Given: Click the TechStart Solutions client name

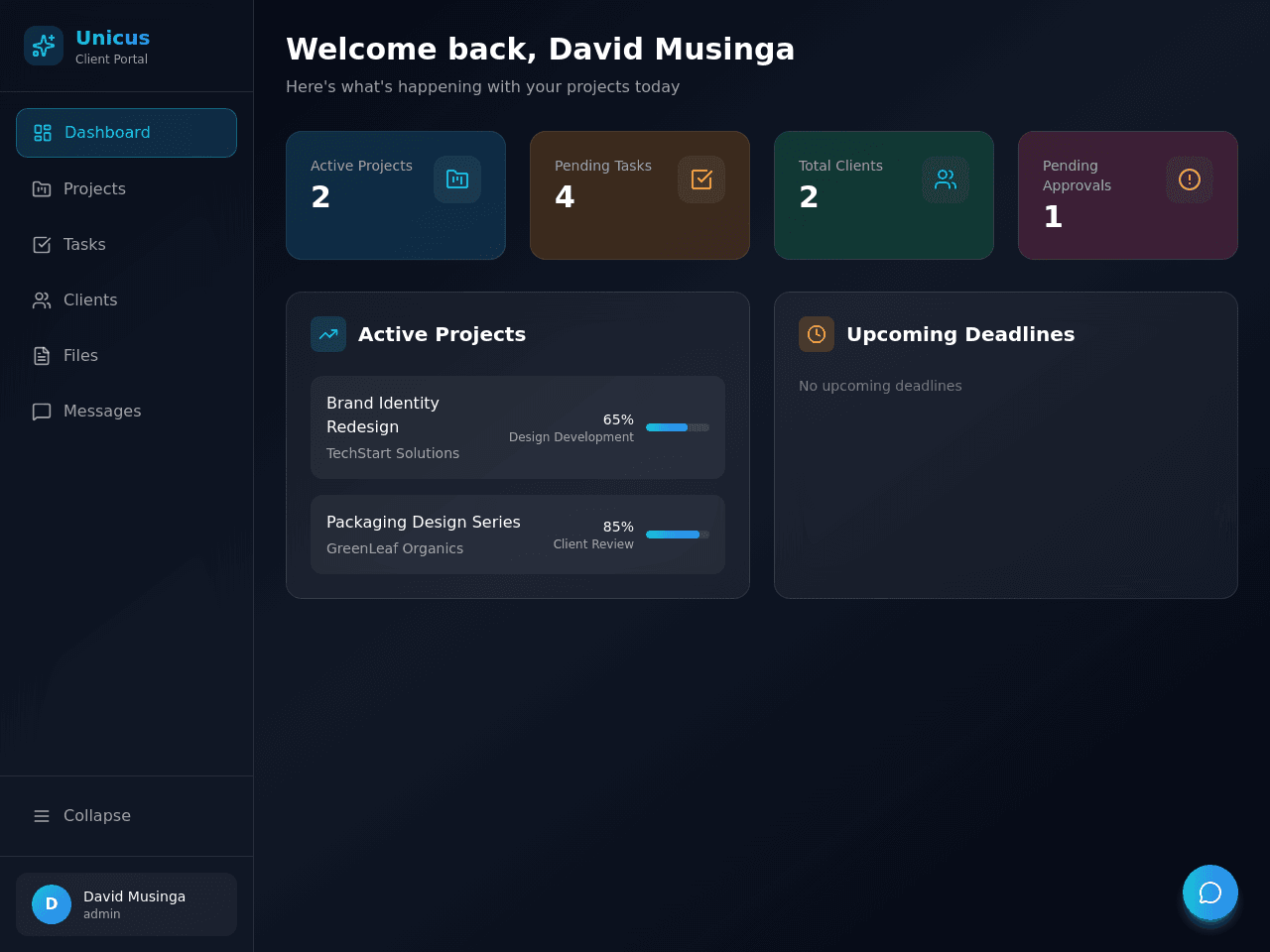Looking at the screenshot, I should pyautogui.click(x=393, y=453).
